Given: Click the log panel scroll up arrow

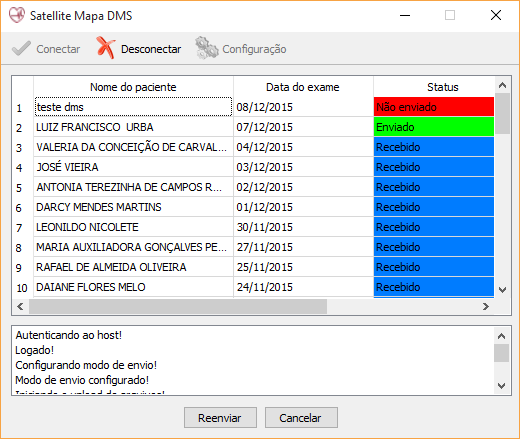Looking at the screenshot, I should [501, 336].
